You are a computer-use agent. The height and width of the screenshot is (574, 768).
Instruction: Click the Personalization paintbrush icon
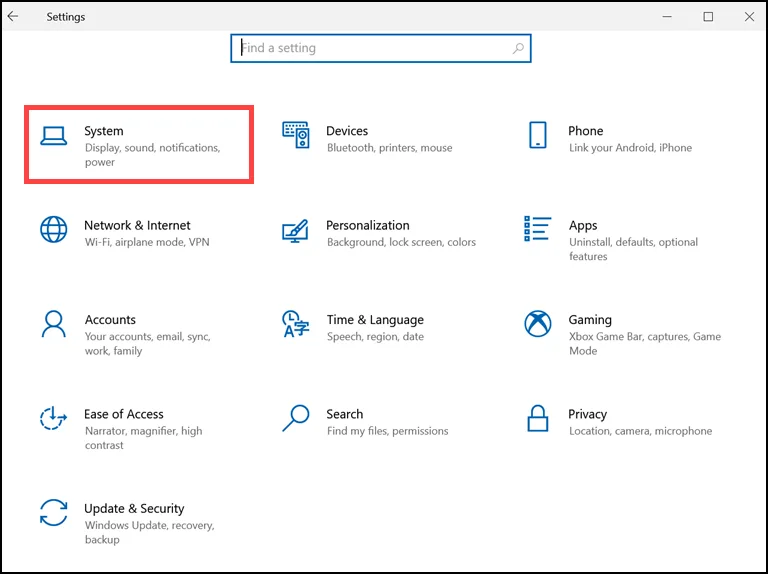pyautogui.click(x=295, y=231)
